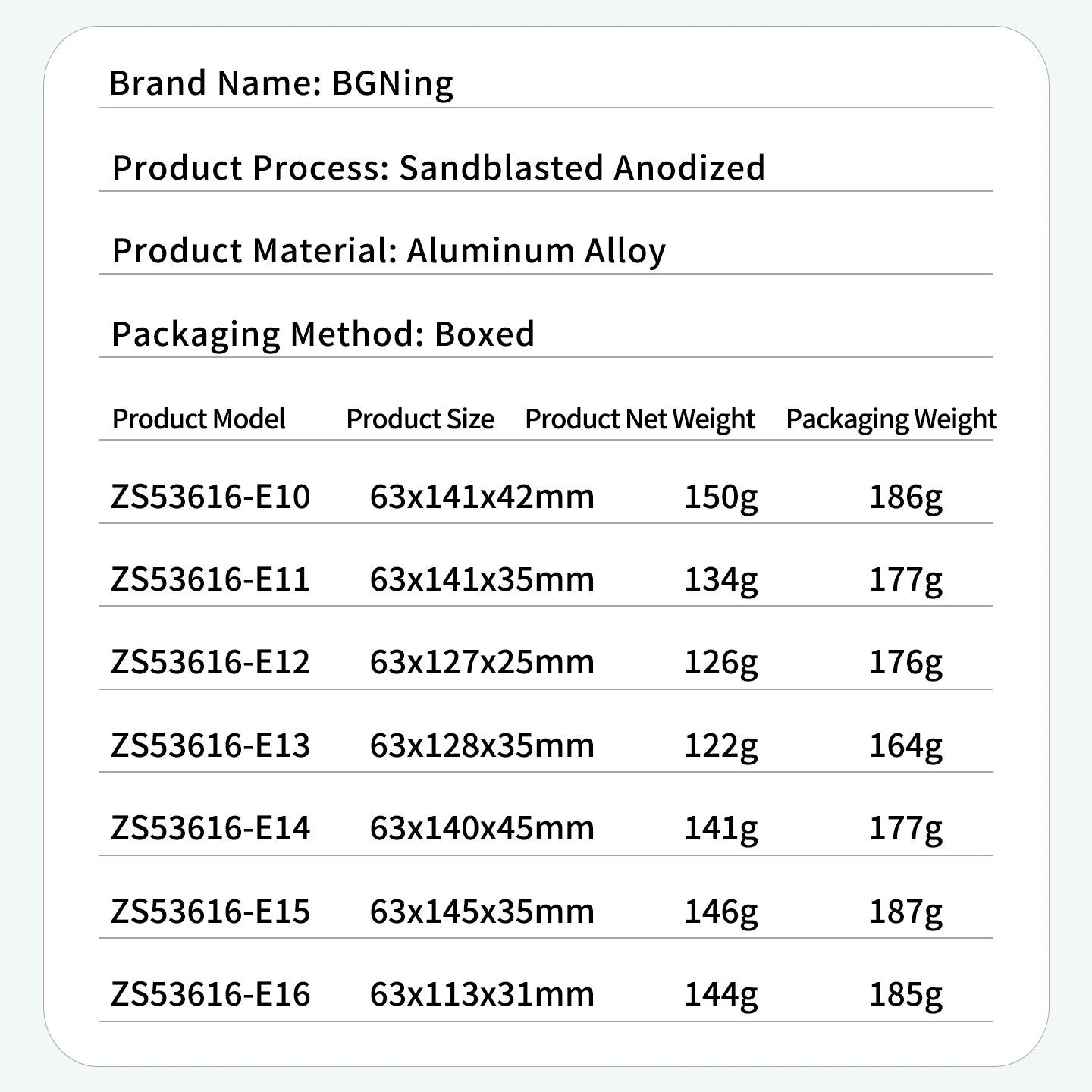The width and height of the screenshot is (1092, 1092).
Task: Select model ZS53616-E13 row label
Action: (x=211, y=746)
